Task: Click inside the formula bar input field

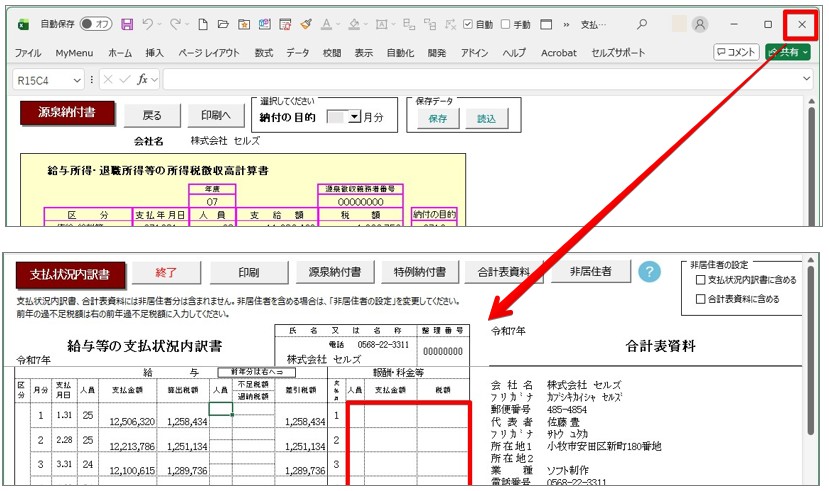Action: pos(480,79)
